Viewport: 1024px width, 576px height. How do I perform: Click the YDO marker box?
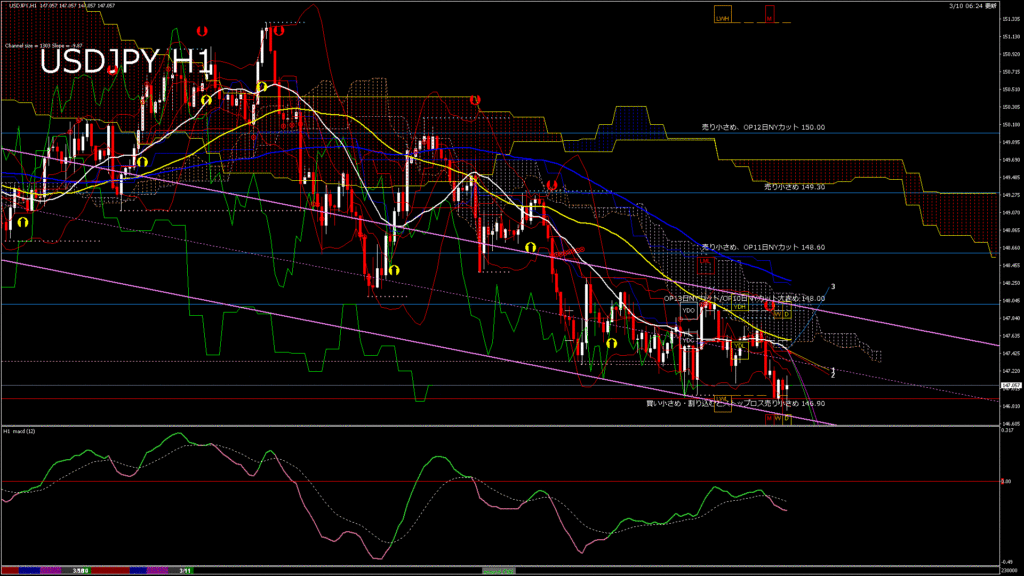[x=688, y=311]
